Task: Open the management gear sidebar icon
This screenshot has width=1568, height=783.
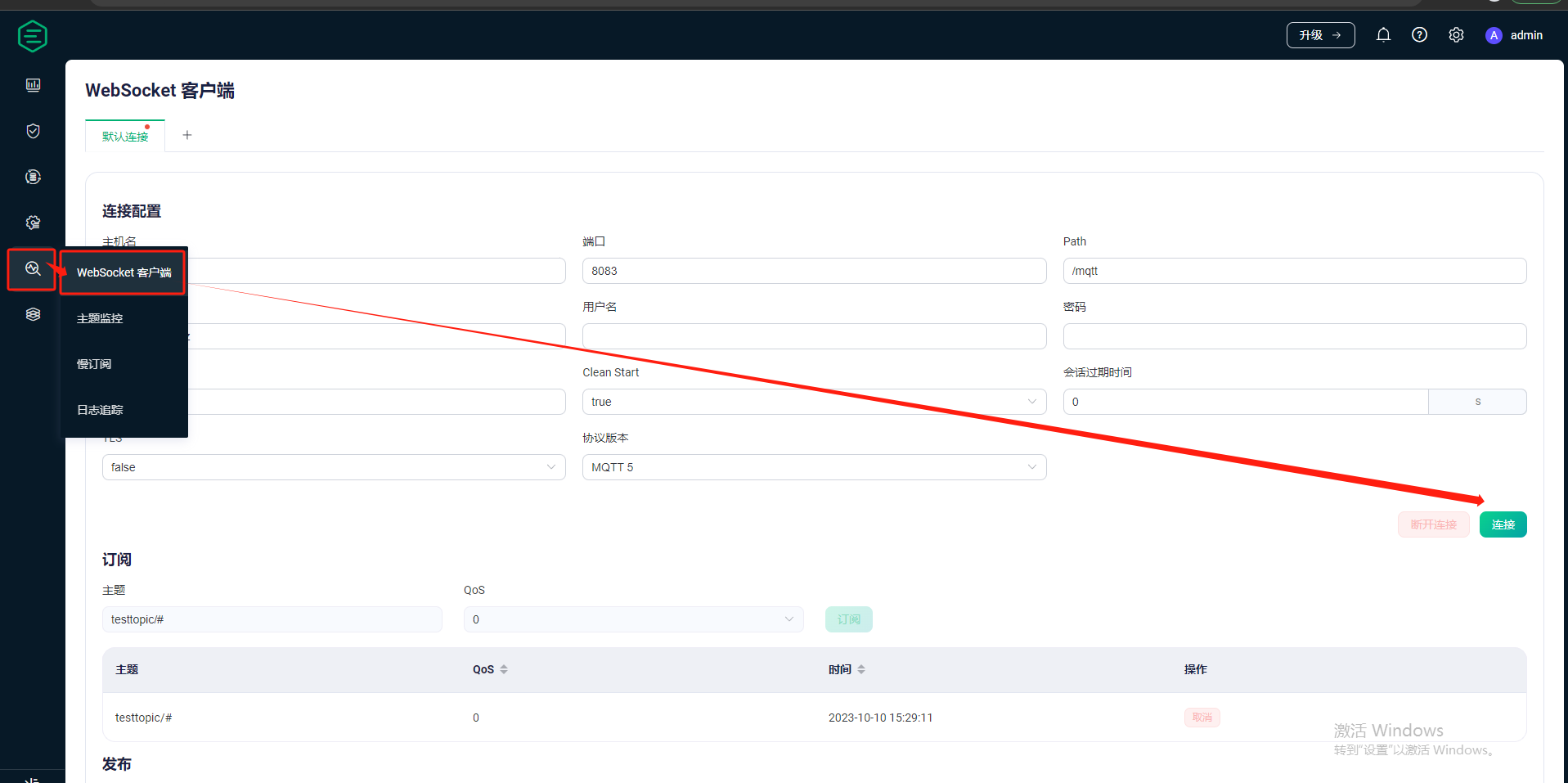Action: click(33, 223)
